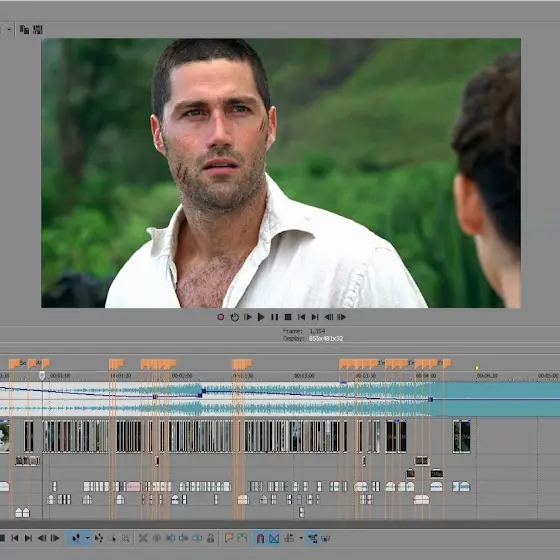Viewport: 560px width, 560px height.
Task: Select the Selection Edit tool
Action: coord(112,538)
